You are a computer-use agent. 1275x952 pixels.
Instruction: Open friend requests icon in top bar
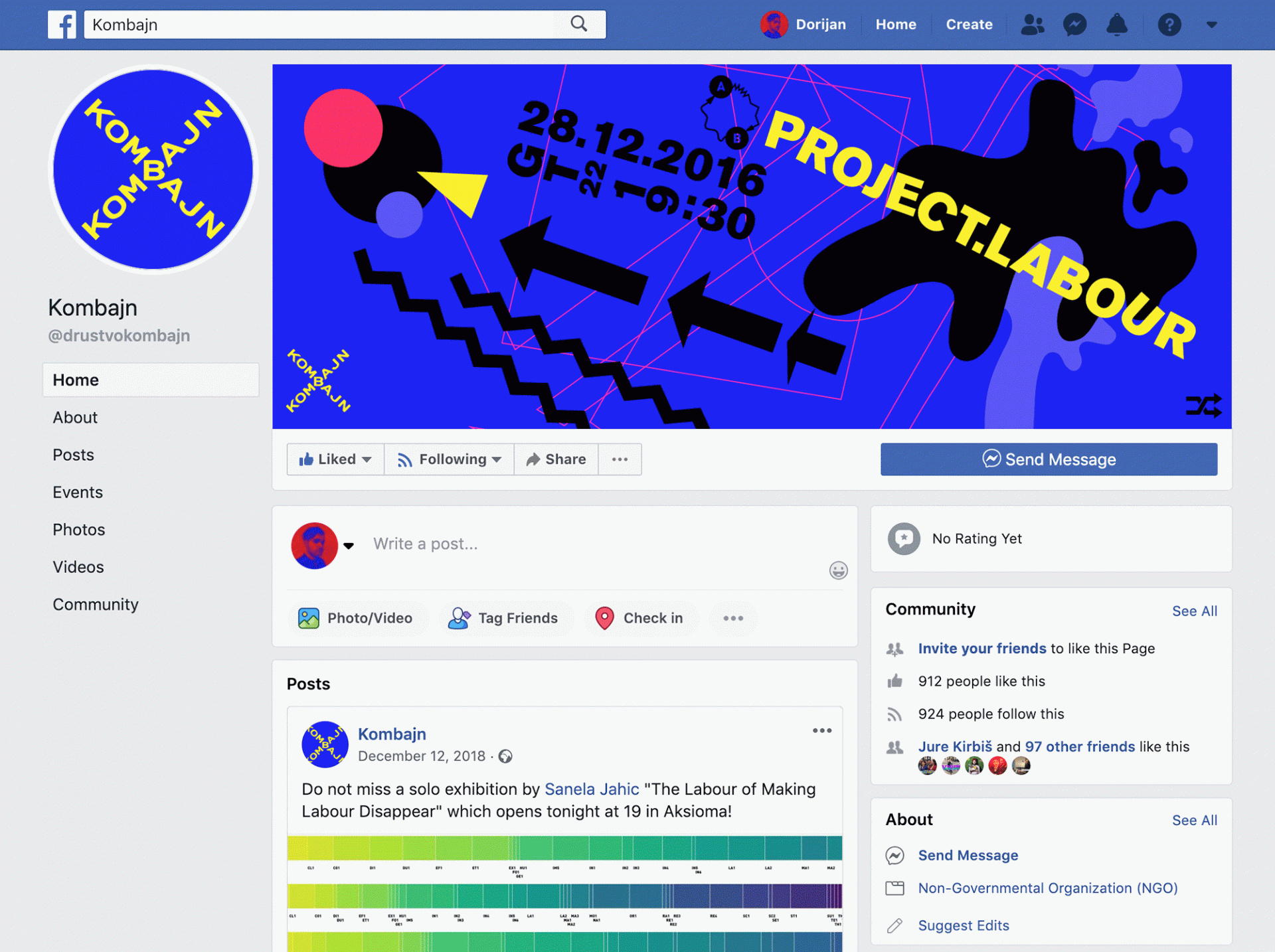pos(1032,25)
